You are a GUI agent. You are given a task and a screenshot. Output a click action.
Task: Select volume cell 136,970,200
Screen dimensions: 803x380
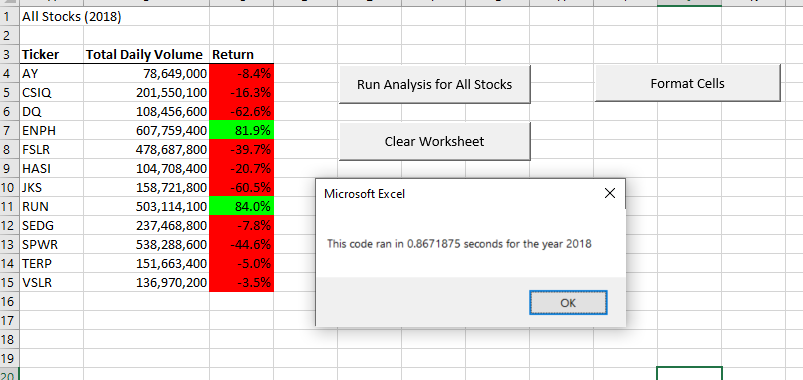coord(146,282)
